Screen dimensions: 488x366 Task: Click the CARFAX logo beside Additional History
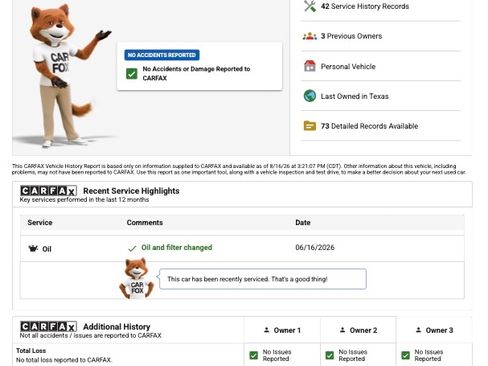click(x=48, y=326)
